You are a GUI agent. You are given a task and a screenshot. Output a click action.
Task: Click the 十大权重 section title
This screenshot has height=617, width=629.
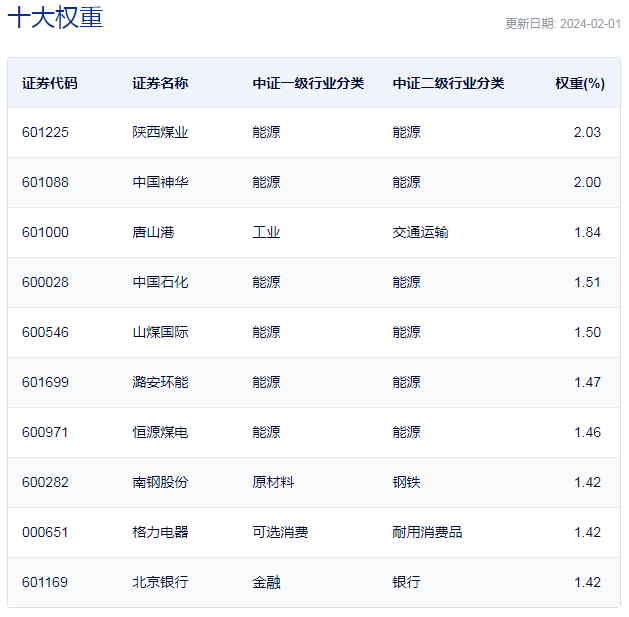(x=55, y=18)
